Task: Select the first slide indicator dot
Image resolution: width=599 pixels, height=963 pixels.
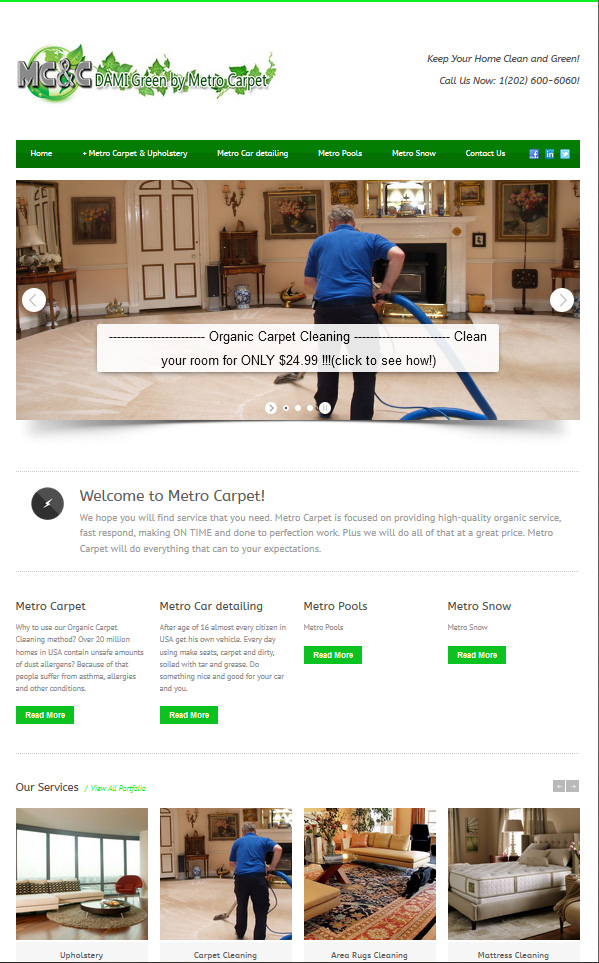Action: click(286, 408)
